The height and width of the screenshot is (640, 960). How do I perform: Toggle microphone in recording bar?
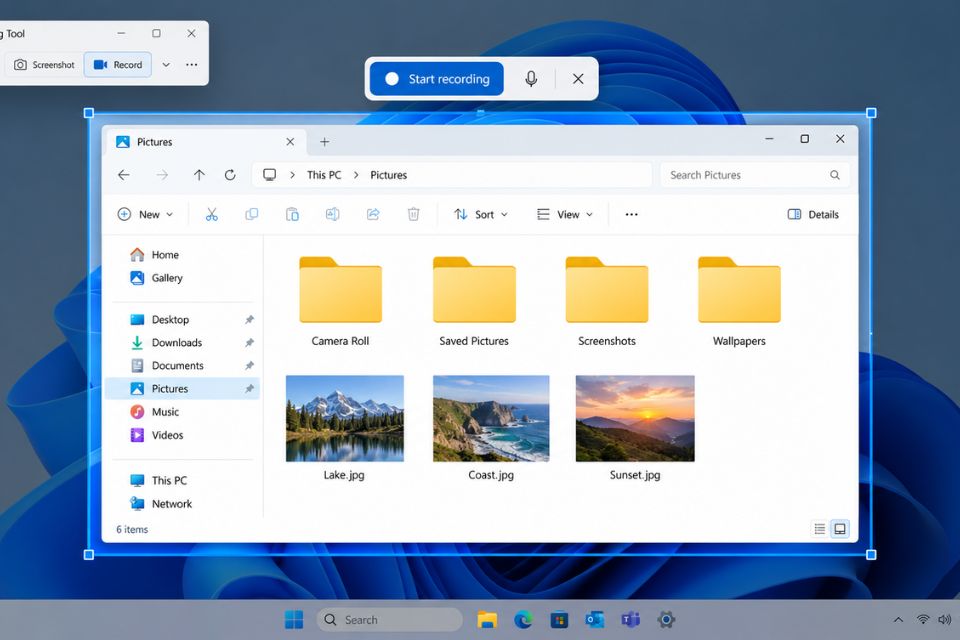pos(531,78)
